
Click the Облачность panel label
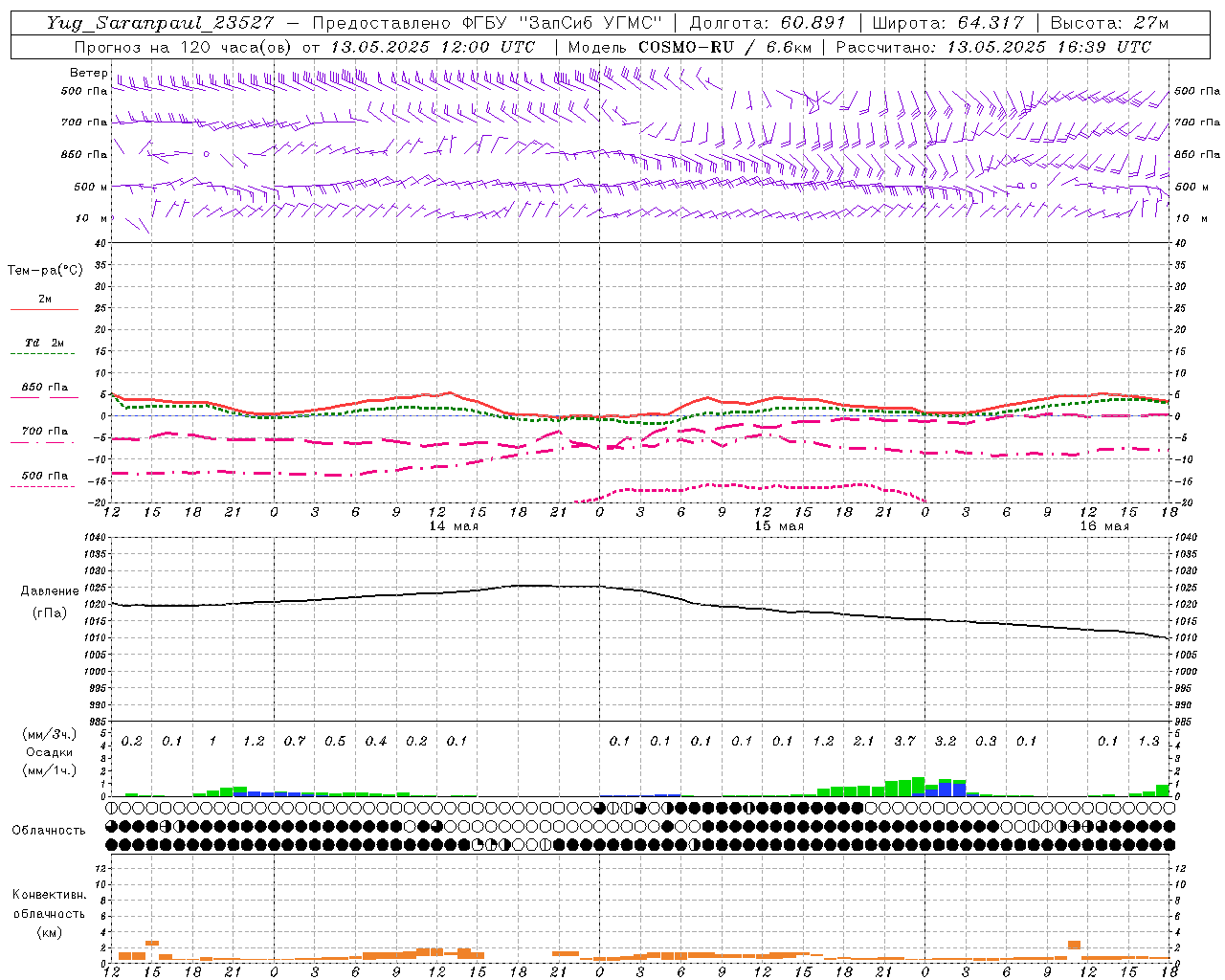click(49, 831)
